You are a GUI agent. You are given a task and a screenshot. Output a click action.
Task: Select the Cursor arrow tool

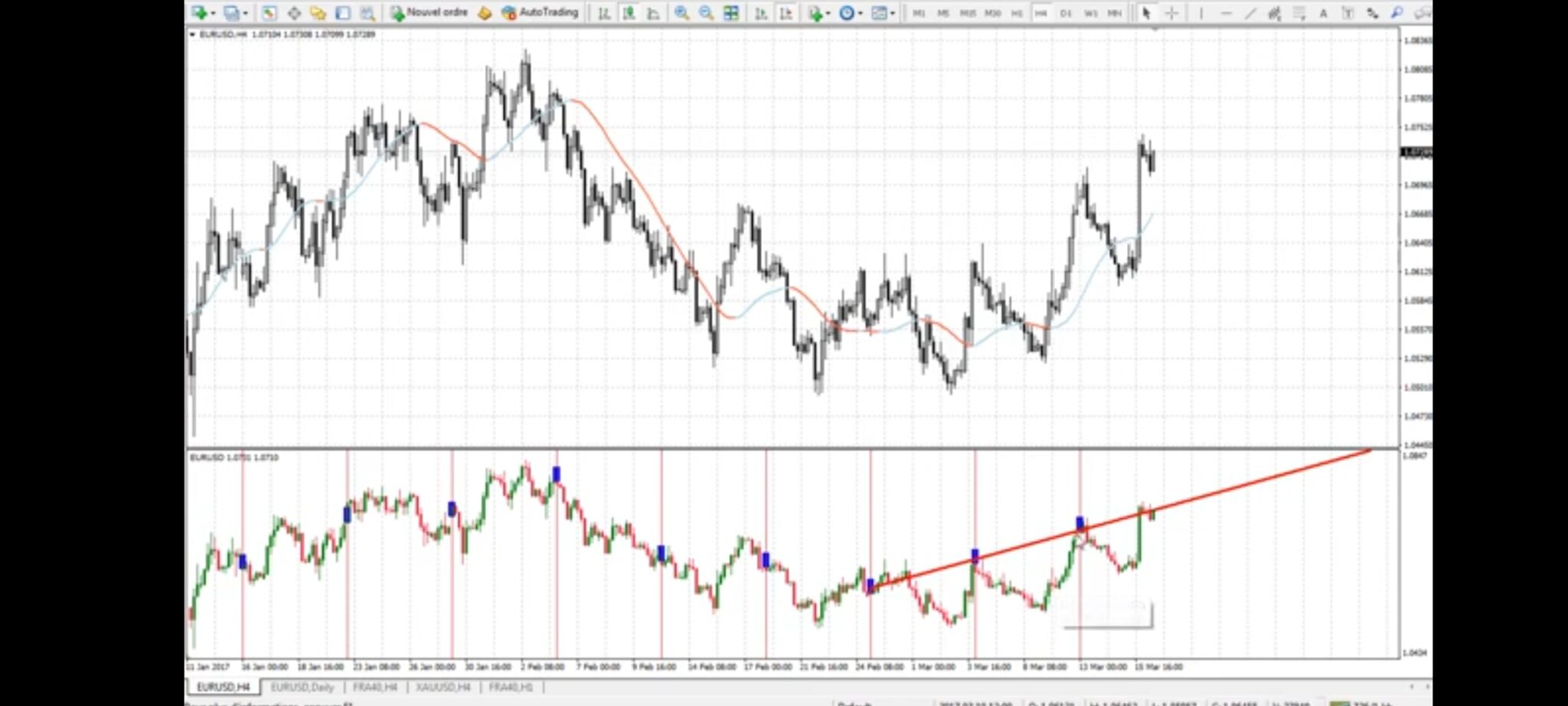(1146, 13)
